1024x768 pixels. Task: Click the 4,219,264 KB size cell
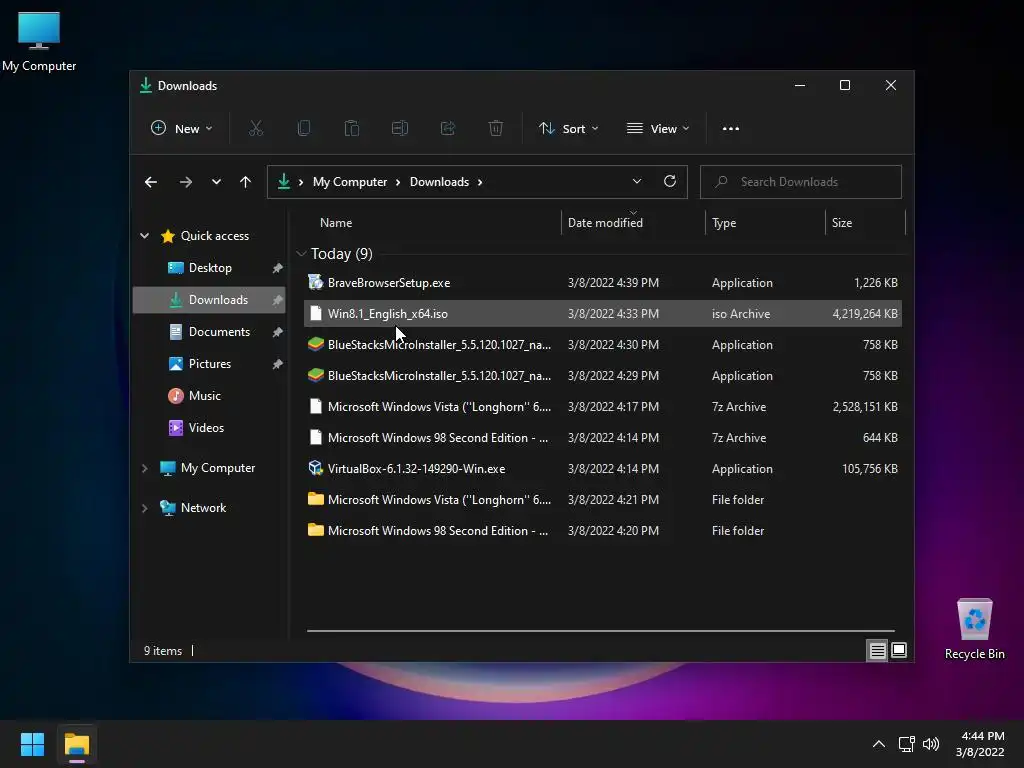click(x=865, y=313)
